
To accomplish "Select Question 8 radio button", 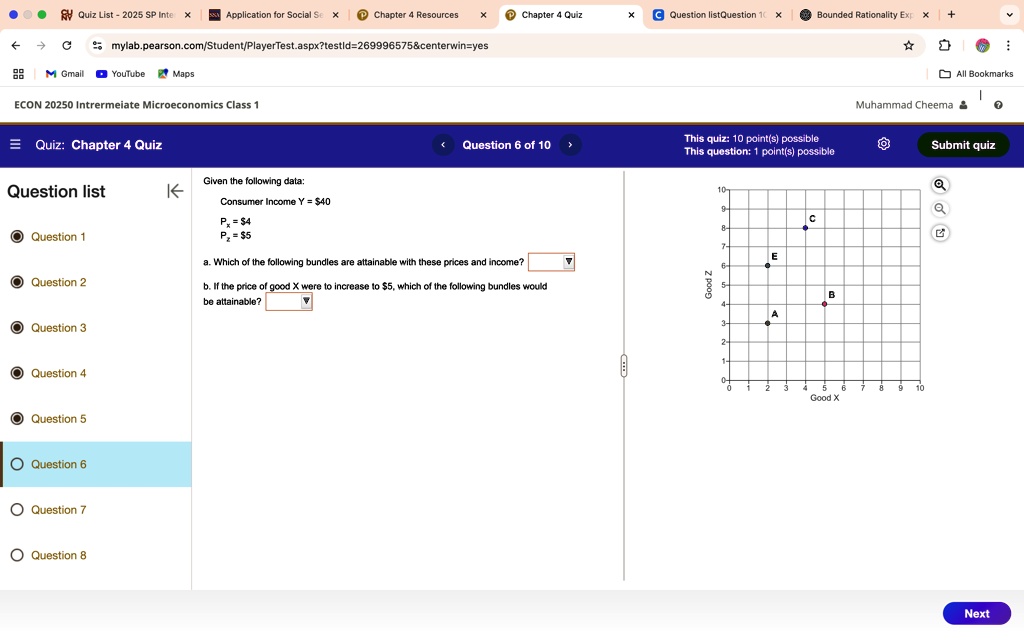I will coord(17,555).
